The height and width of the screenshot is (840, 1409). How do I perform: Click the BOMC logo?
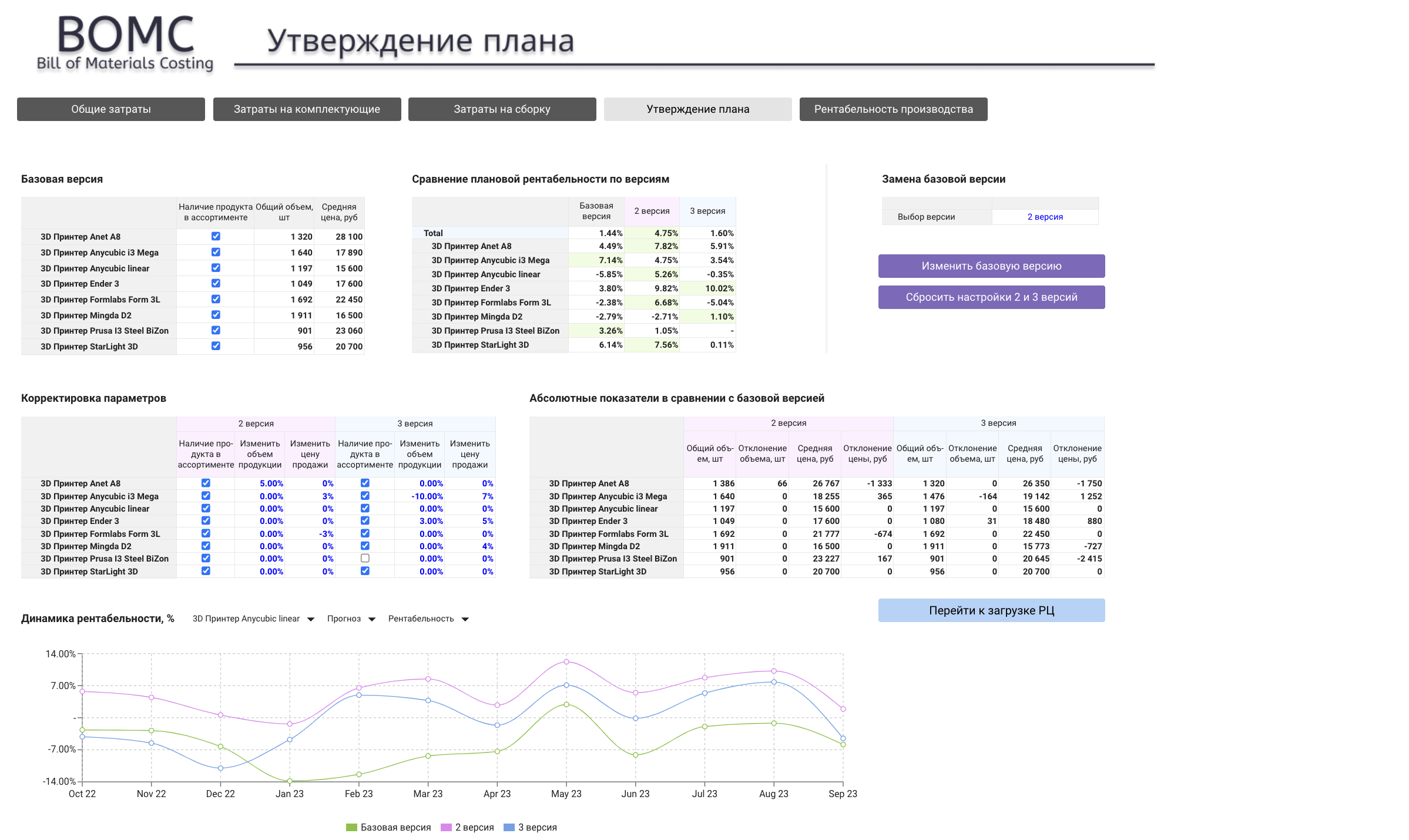point(125,42)
